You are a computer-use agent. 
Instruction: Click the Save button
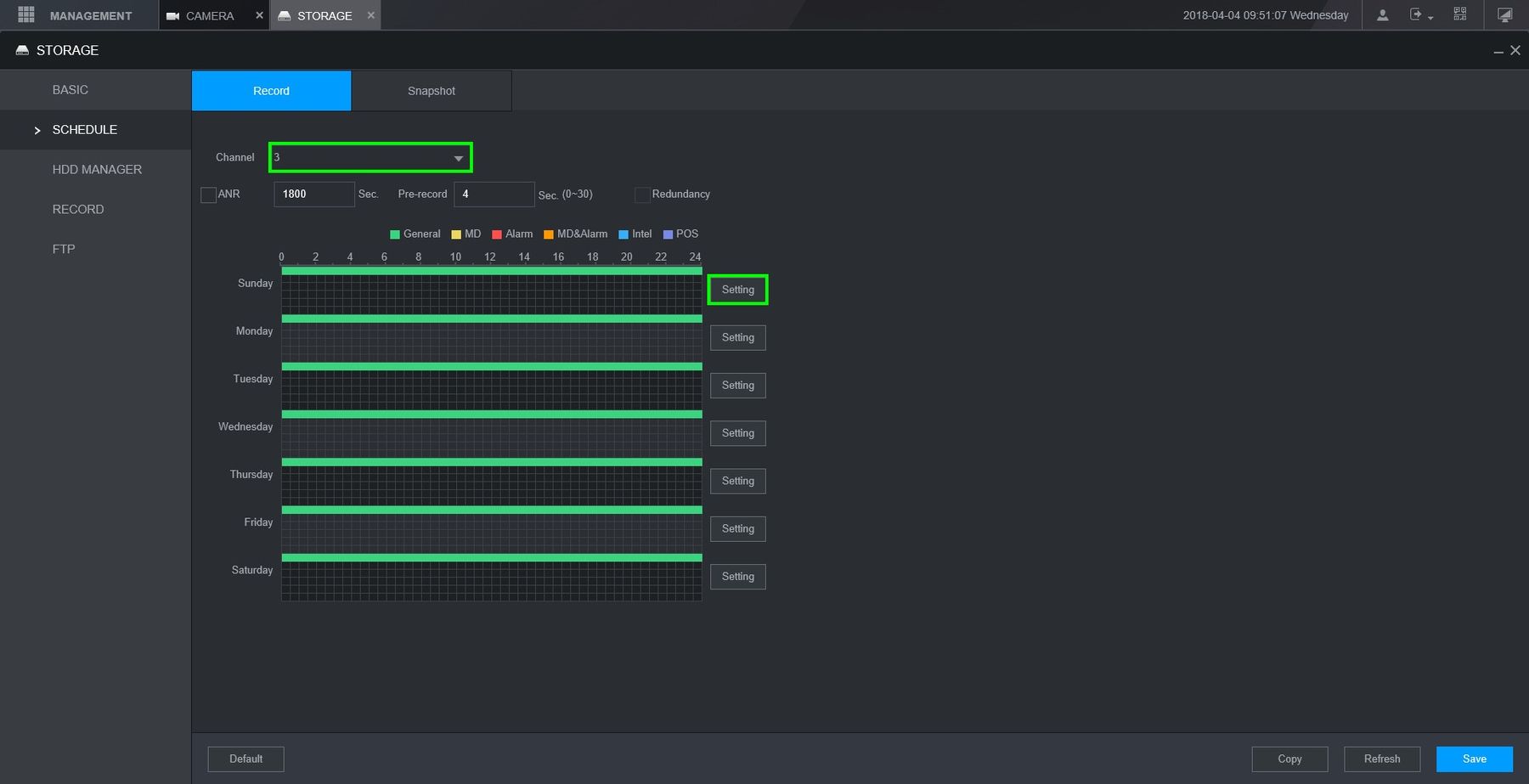(x=1474, y=759)
